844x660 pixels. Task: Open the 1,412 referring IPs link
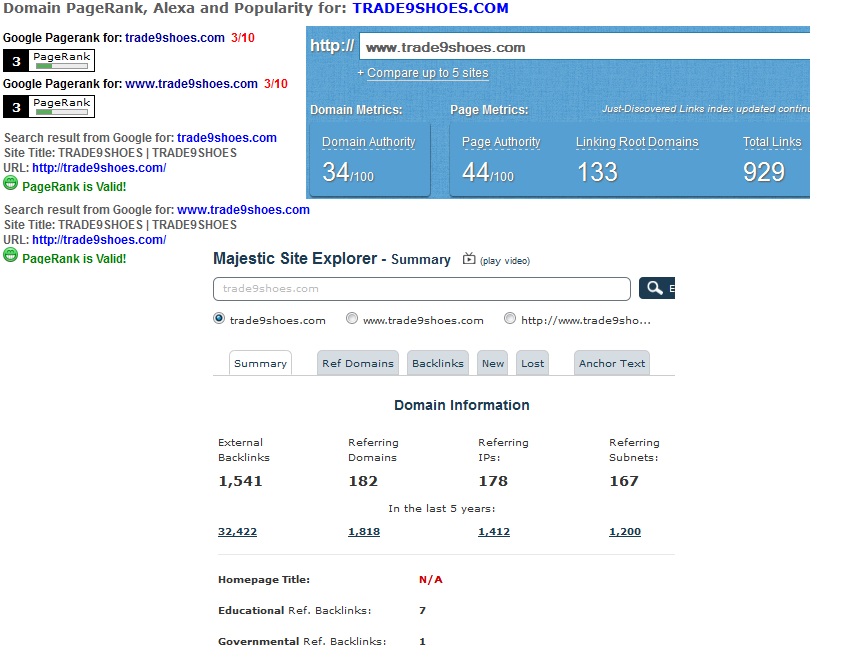pos(494,531)
